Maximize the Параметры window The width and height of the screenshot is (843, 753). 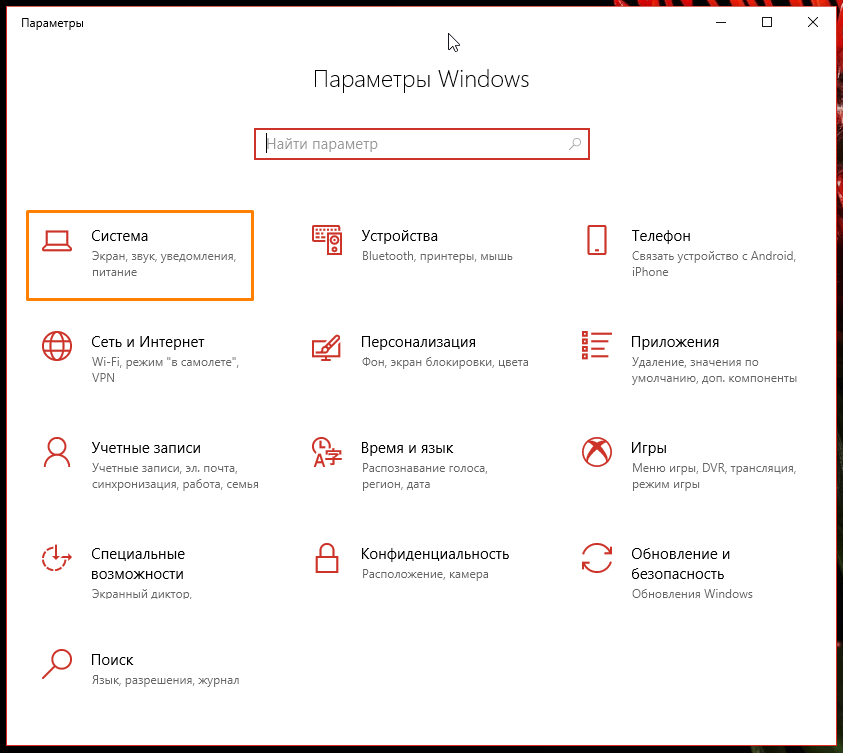coord(767,22)
